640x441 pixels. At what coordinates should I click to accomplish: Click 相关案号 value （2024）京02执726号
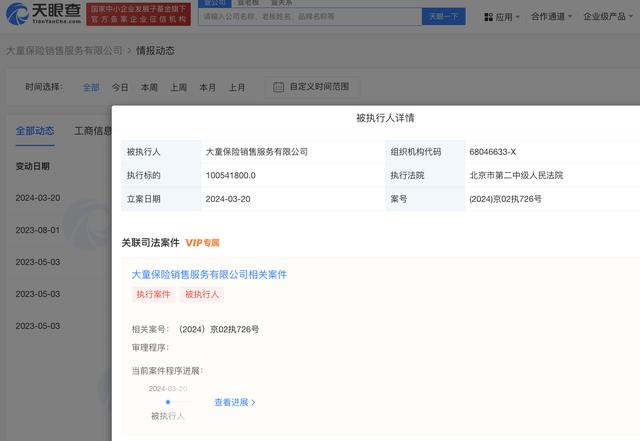(x=219, y=329)
